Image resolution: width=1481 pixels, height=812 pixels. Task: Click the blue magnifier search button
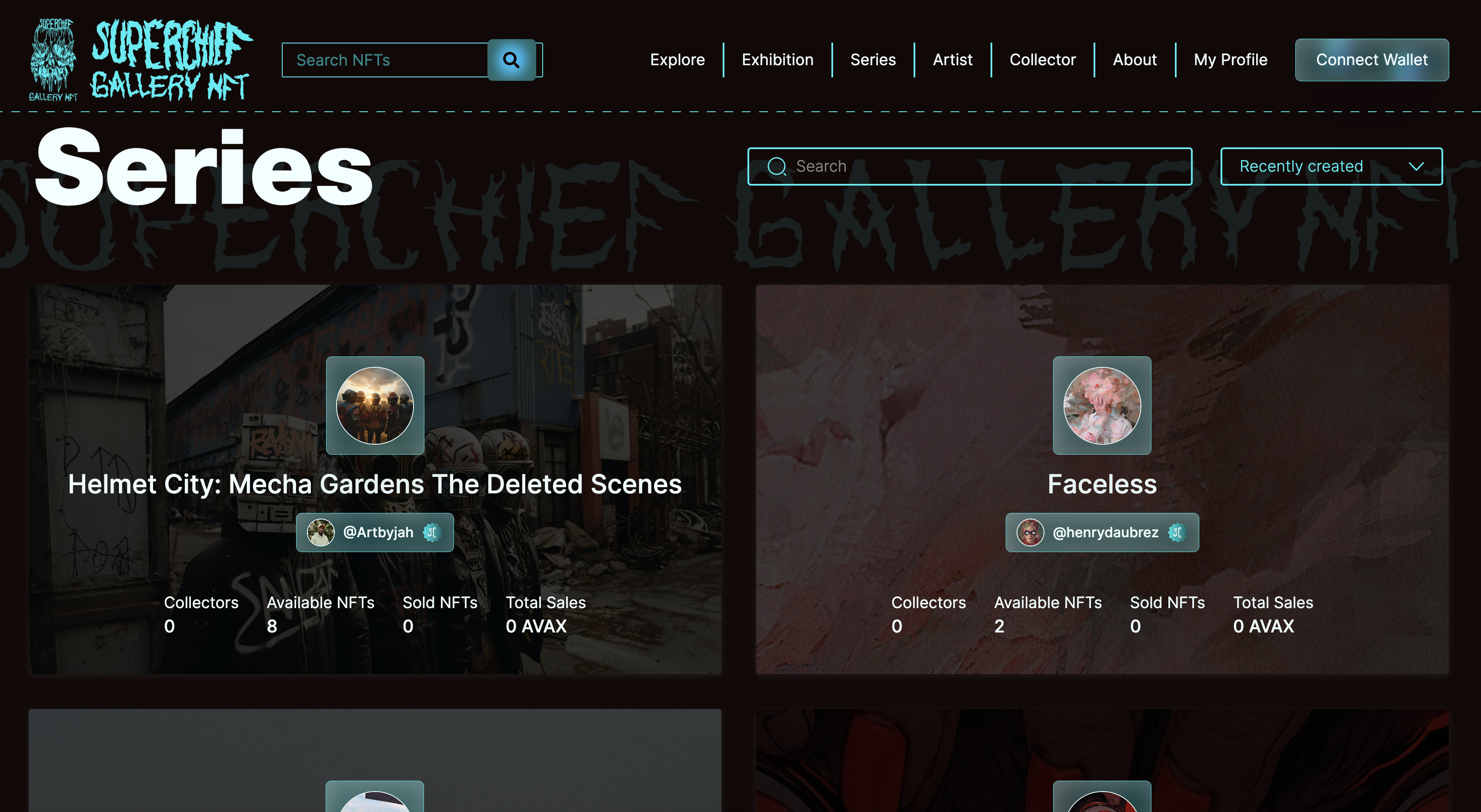[x=511, y=60]
